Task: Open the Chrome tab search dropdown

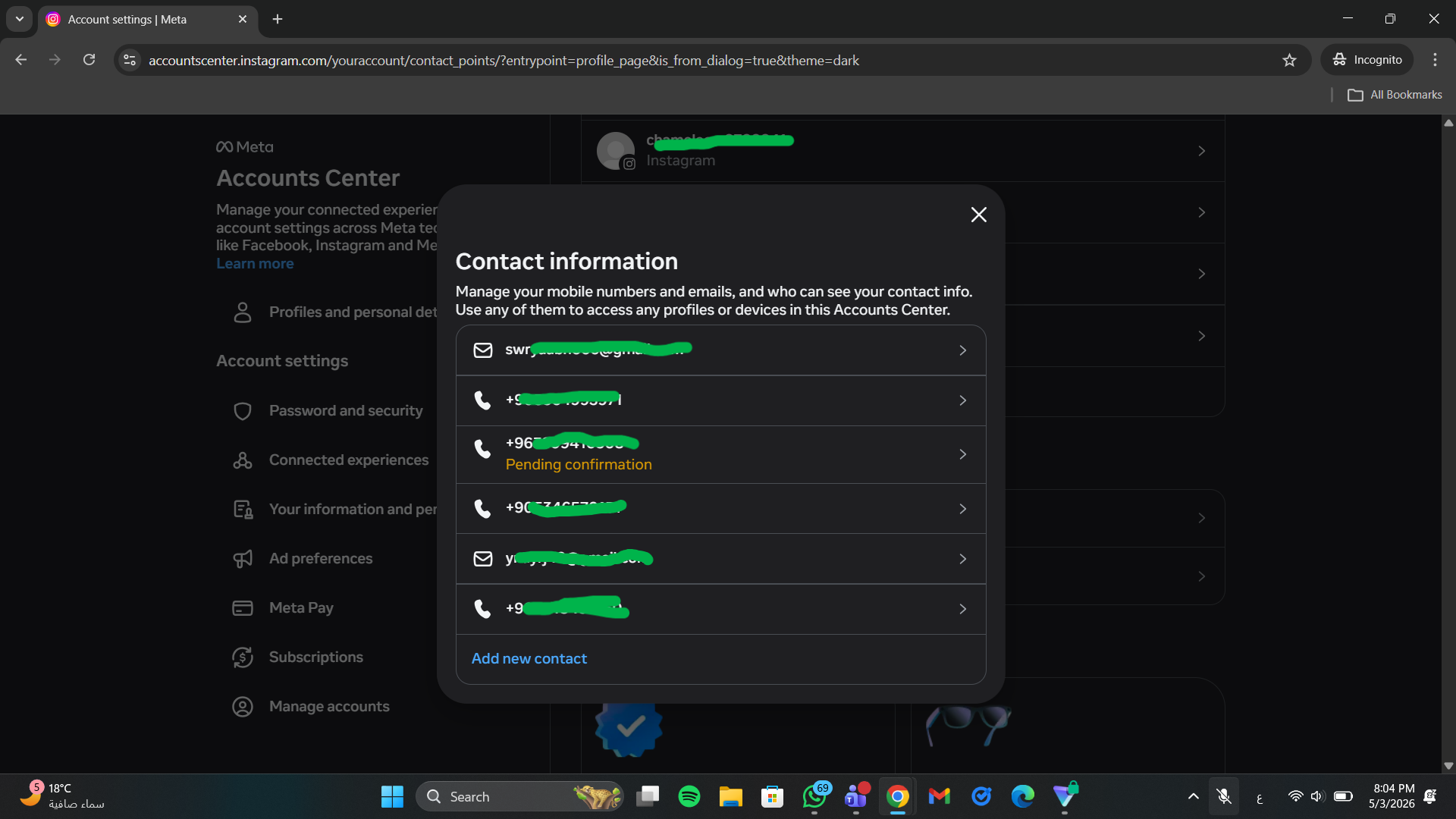Action: click(x=20, y=19)
